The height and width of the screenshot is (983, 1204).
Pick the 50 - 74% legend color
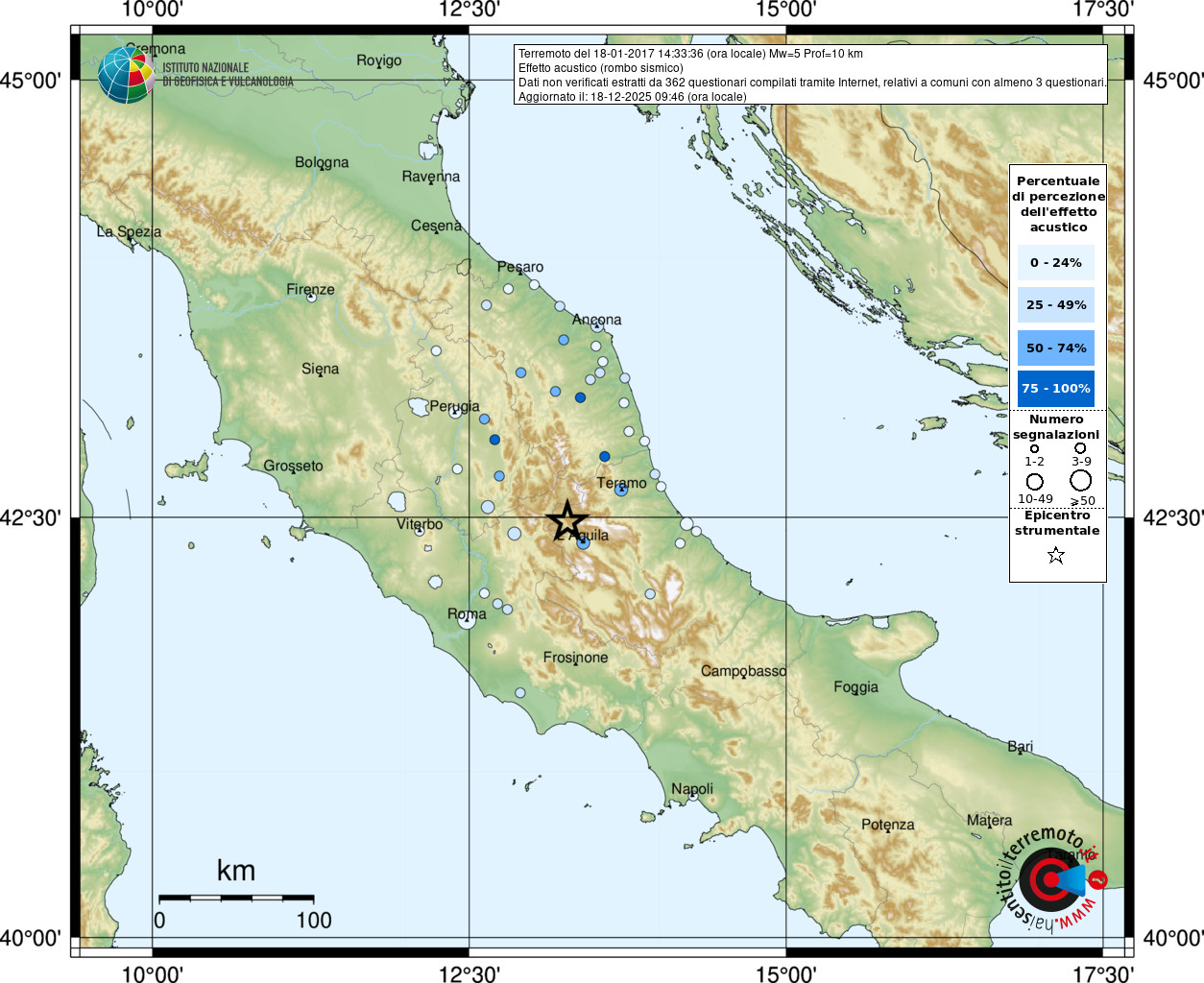pyautogui.click(x=1055, y=348)
